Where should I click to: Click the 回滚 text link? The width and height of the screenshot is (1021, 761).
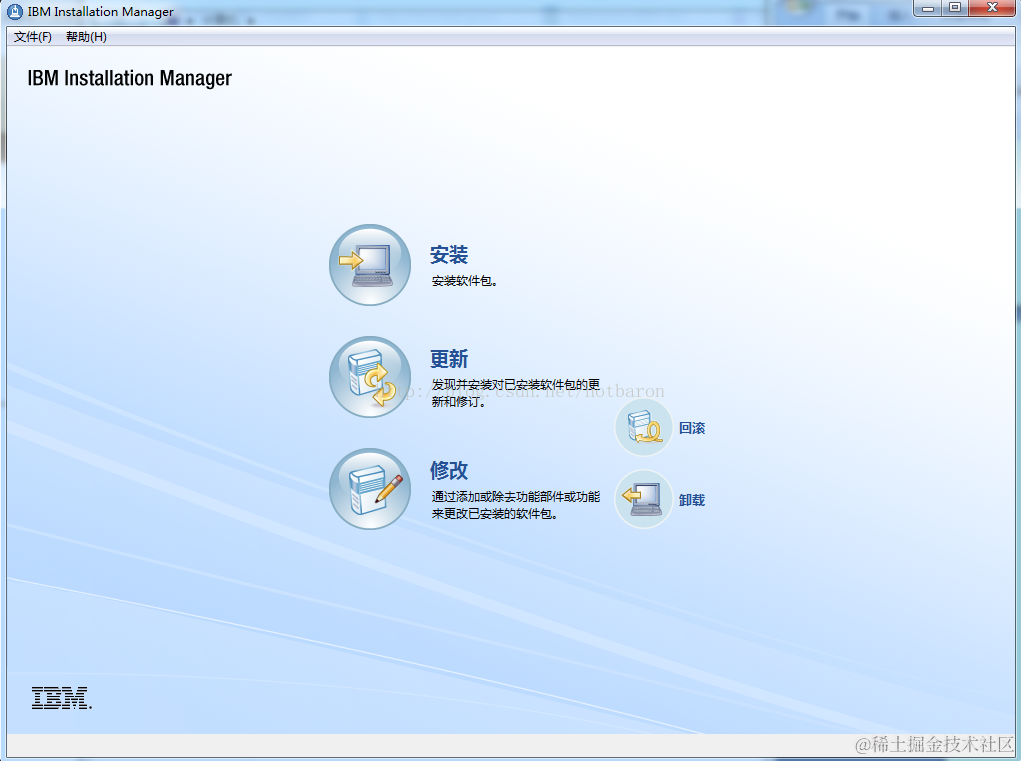click(x=692, y=428)
